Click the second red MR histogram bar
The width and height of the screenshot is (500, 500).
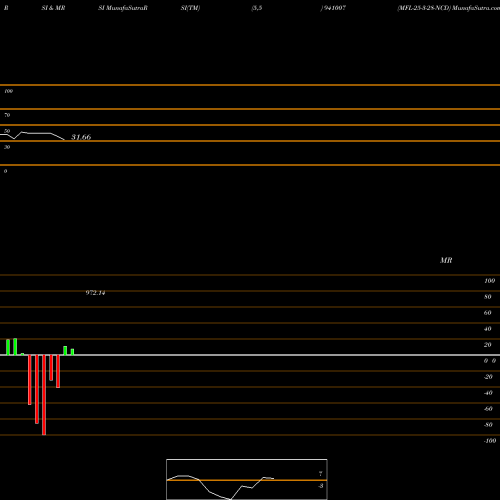[x=37, y=389]
